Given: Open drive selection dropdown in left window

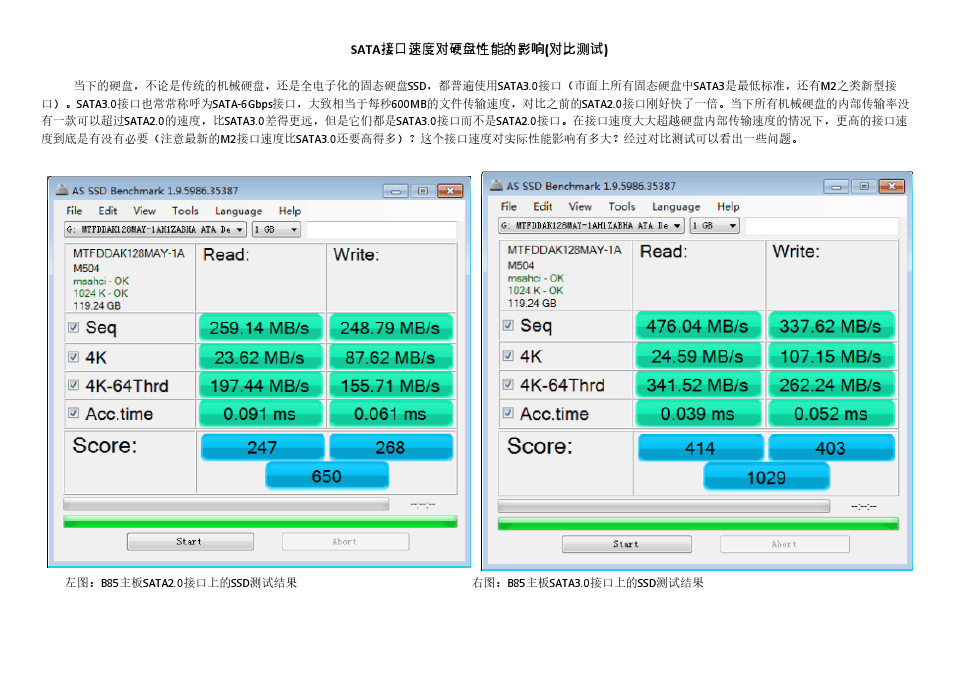Looking at the screenshot, I should (155, 230).
